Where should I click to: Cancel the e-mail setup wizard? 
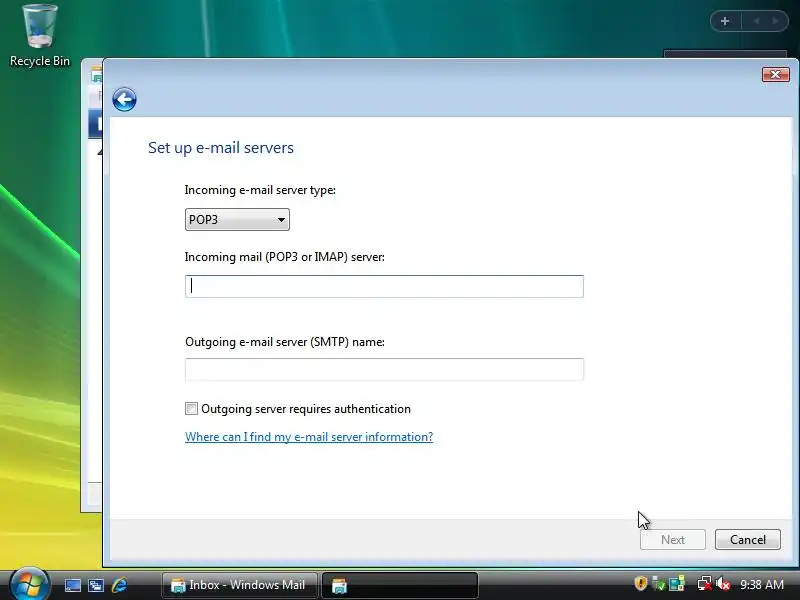click(747, 539)
